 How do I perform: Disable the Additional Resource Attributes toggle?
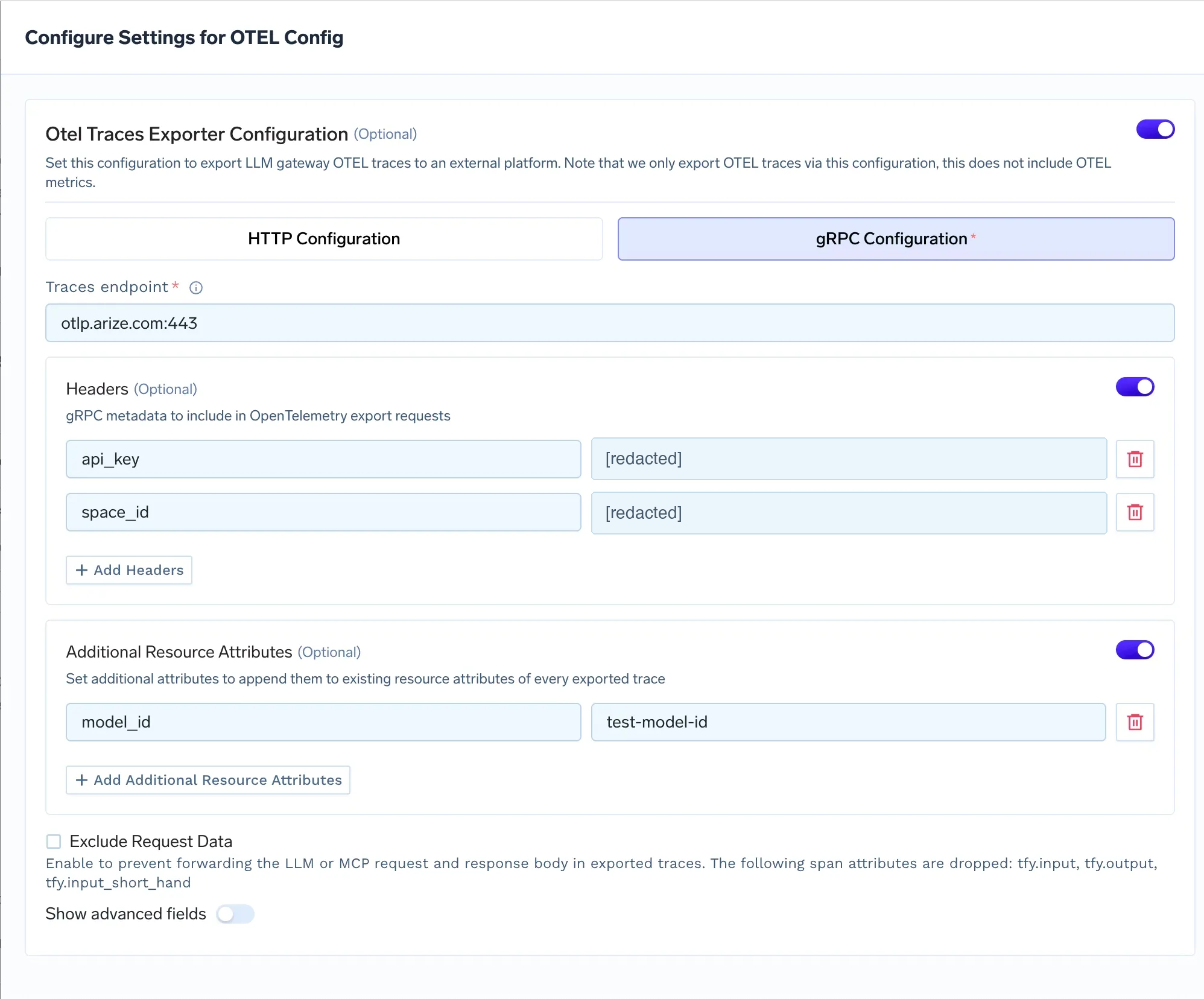[x=1135, y=650]
